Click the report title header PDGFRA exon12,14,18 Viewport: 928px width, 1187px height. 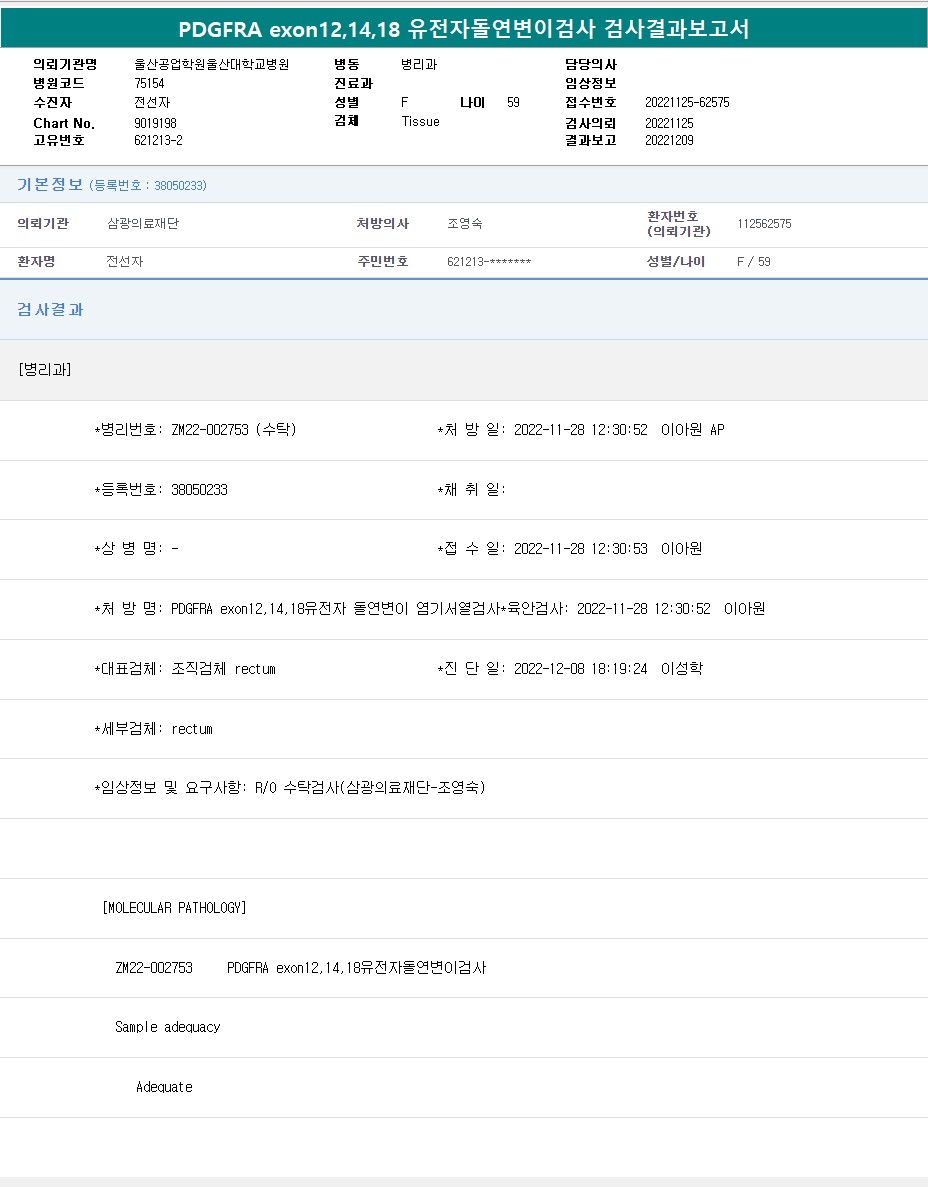tap(463, 29)
